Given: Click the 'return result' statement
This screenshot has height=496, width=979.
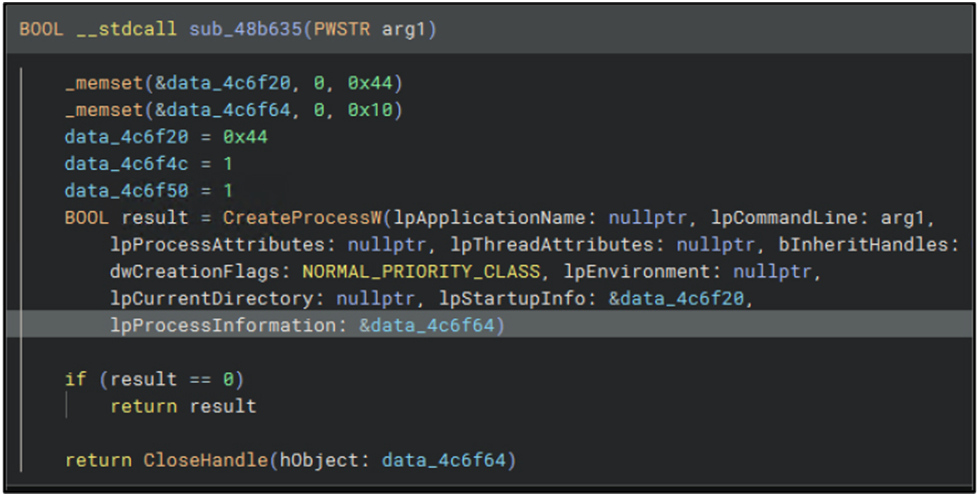Looking at the screenshot, I should (183, 406).
